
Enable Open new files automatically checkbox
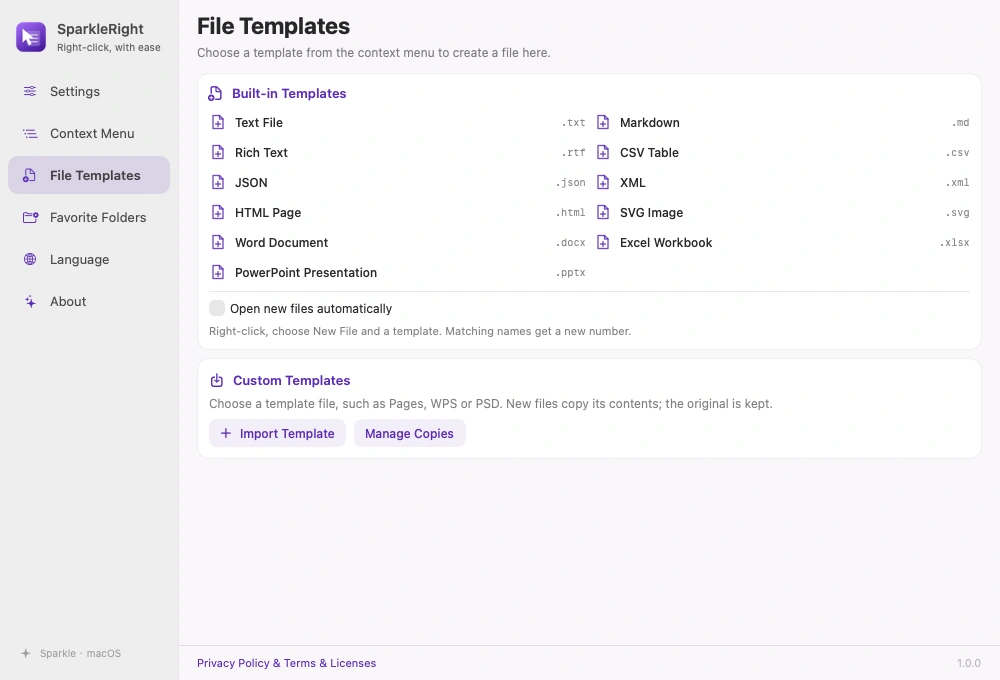point(217,308)
